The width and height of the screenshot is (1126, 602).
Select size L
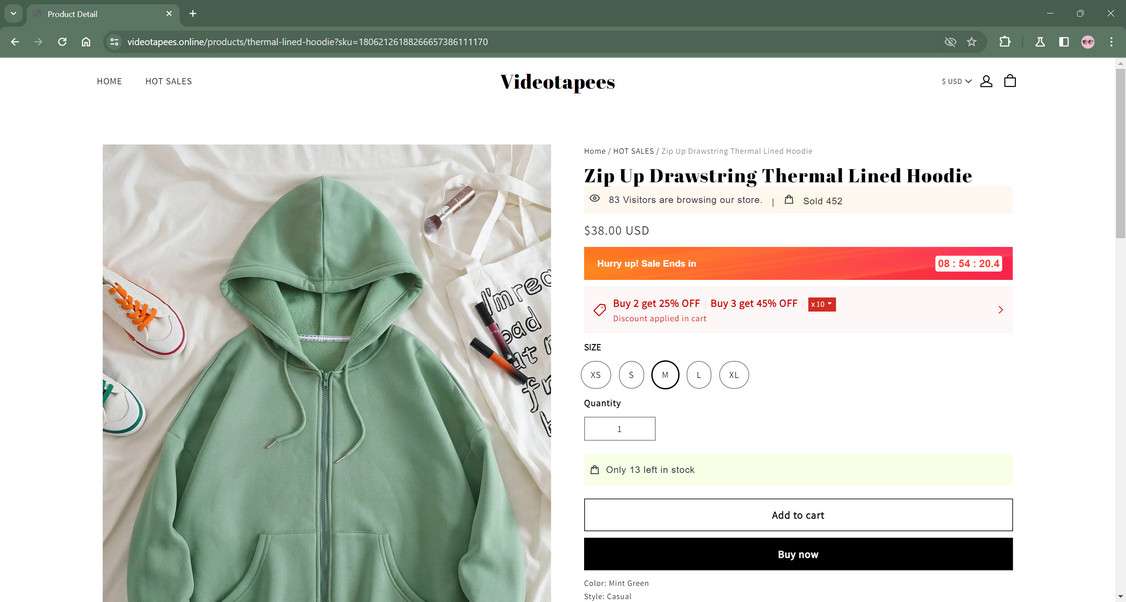[x=699, y=375]
